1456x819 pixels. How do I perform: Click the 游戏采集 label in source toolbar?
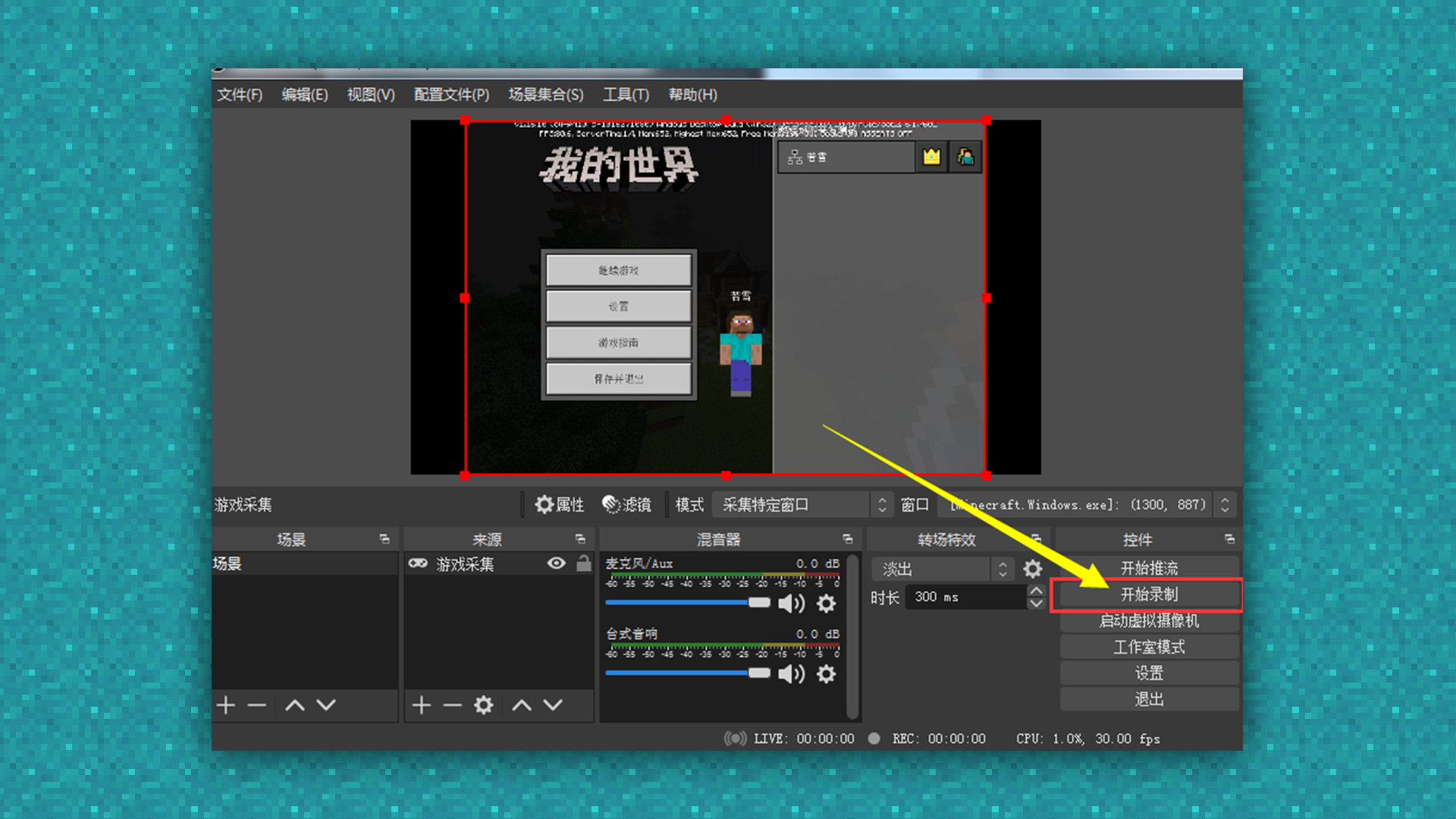coord(243,504)
